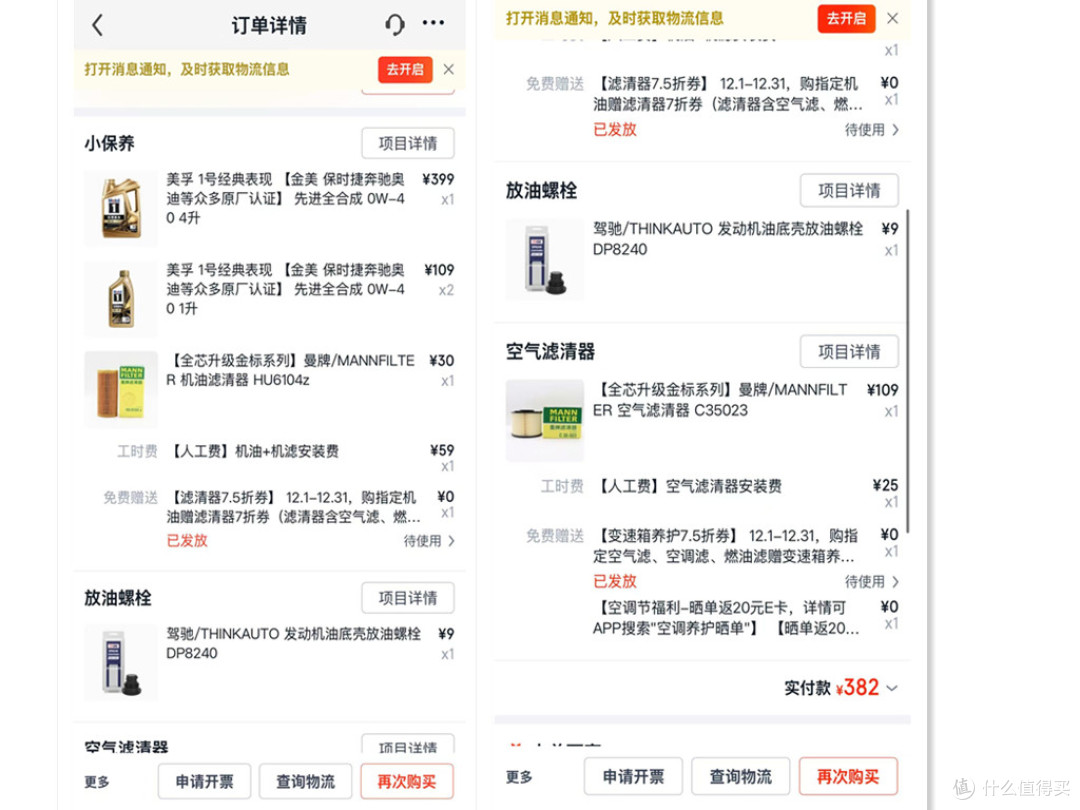Select 空气滤清器 C35023 item text

coord(720,400)
